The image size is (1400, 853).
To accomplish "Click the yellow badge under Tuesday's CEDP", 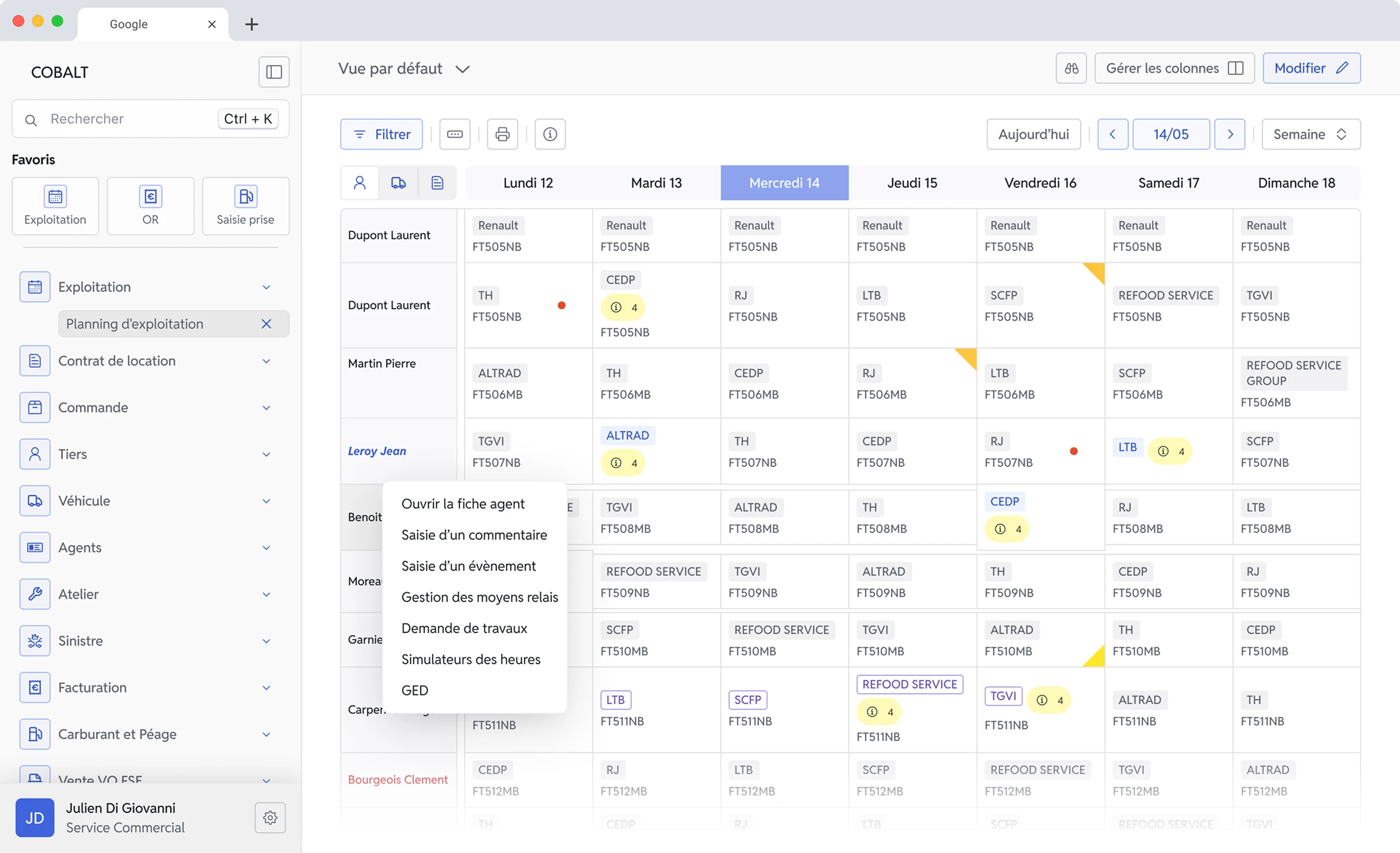I will point(622,307).
